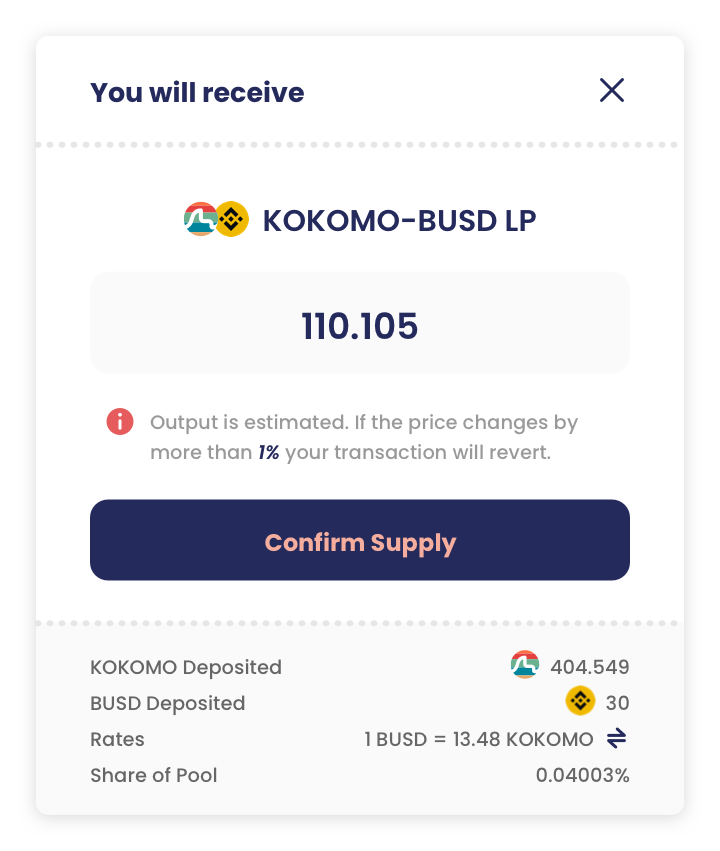
Task: Click the Confirm Supply button
Action: 360,540
